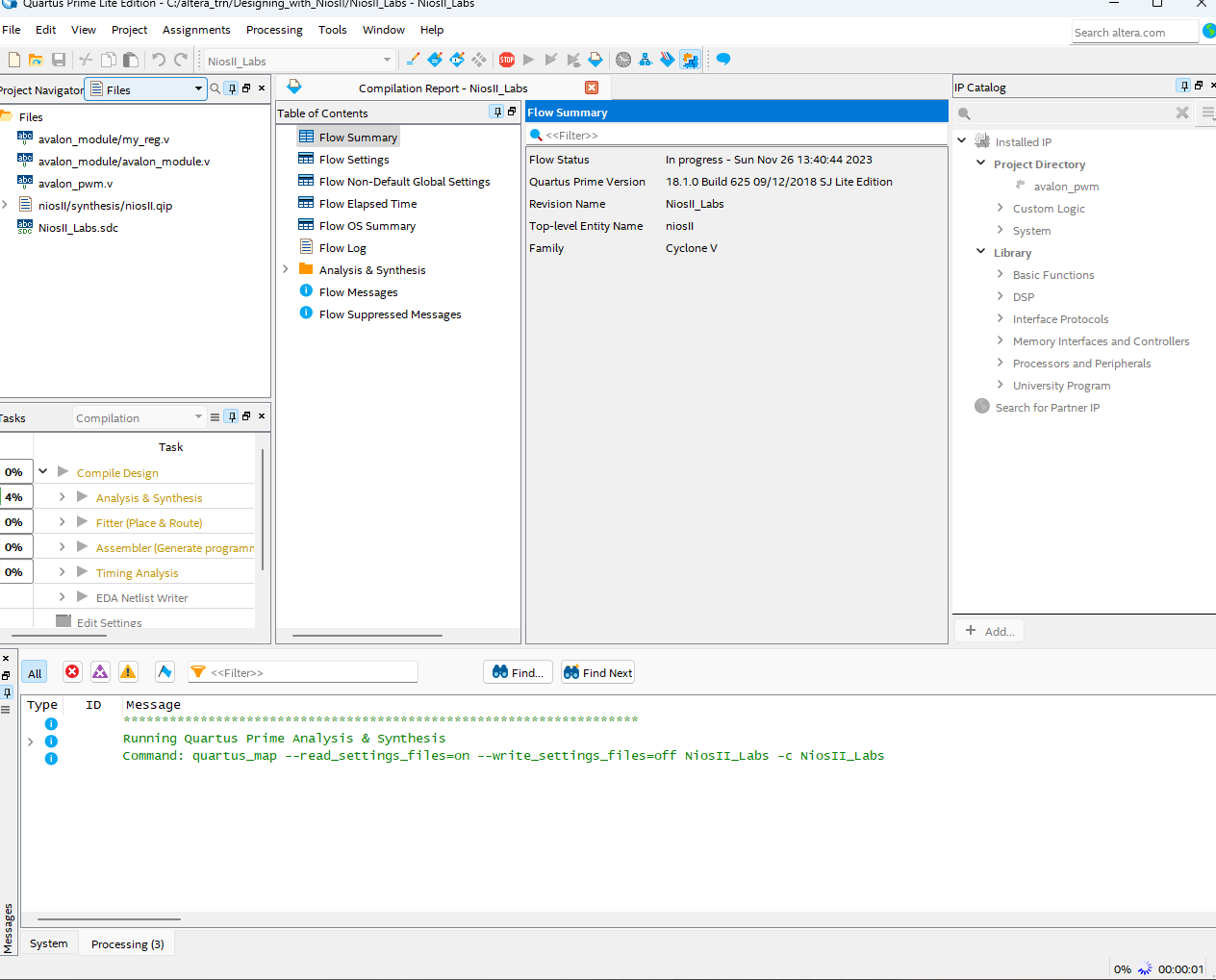Expand the Custom Logic node
Screen dimensions: 1216x980
tap(1001, 208)
